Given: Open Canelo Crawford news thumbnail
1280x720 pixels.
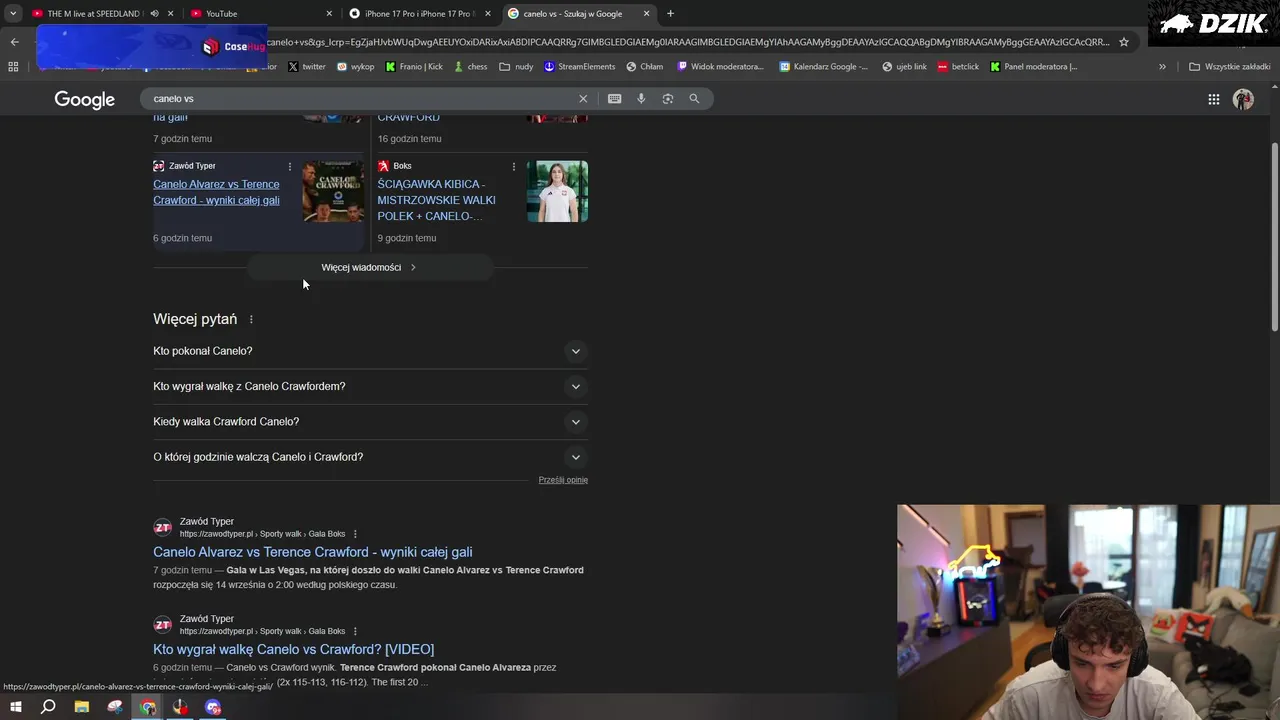Looking at the screenshot, I should coord(333,192).
